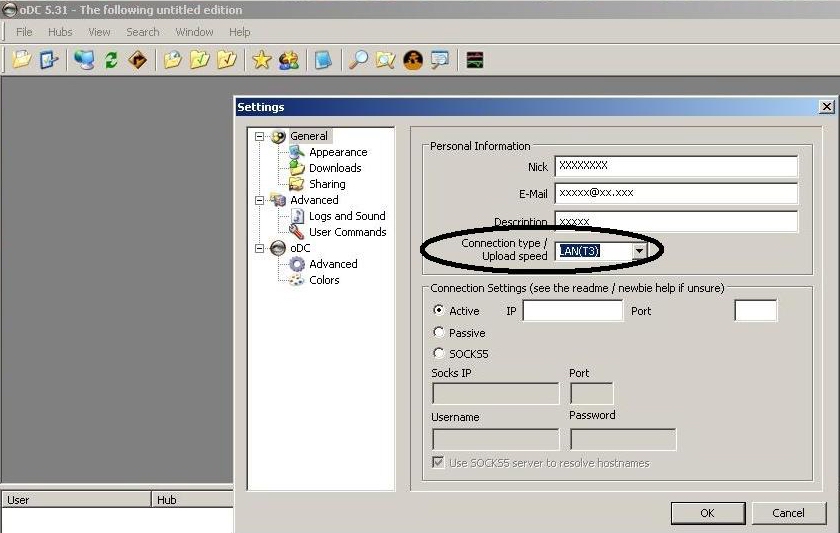Click the blue notepad toolbar icon

click(x=323, y=59)
